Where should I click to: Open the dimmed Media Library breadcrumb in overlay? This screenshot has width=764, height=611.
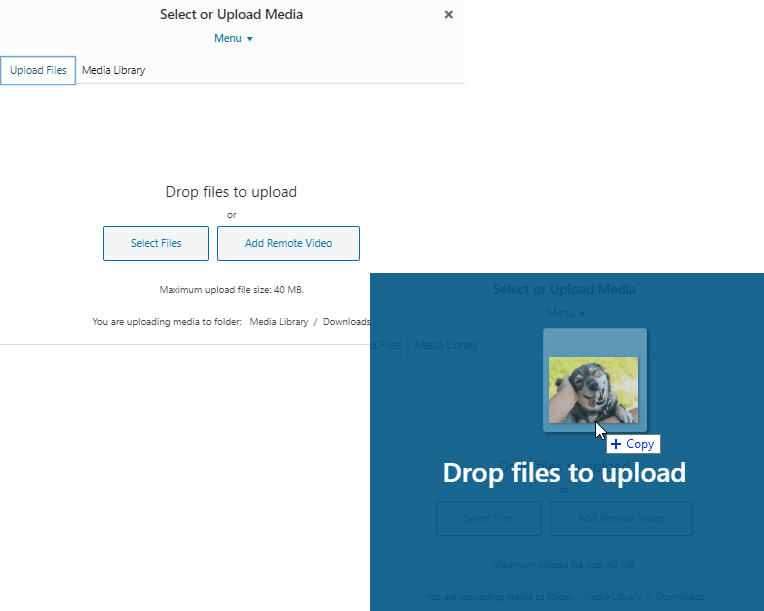(611, 597)
